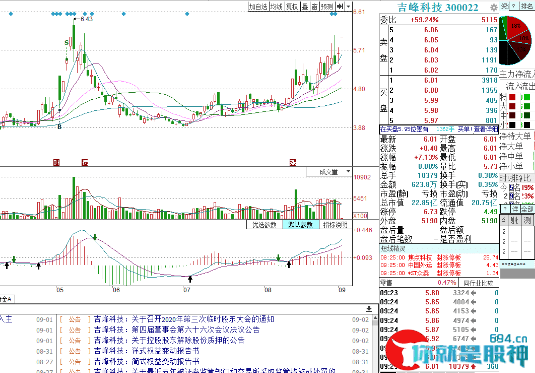Open announcement about 2020年第三次临时股东大会
This screenshot has width=535, height=373.
click(184, 319)
